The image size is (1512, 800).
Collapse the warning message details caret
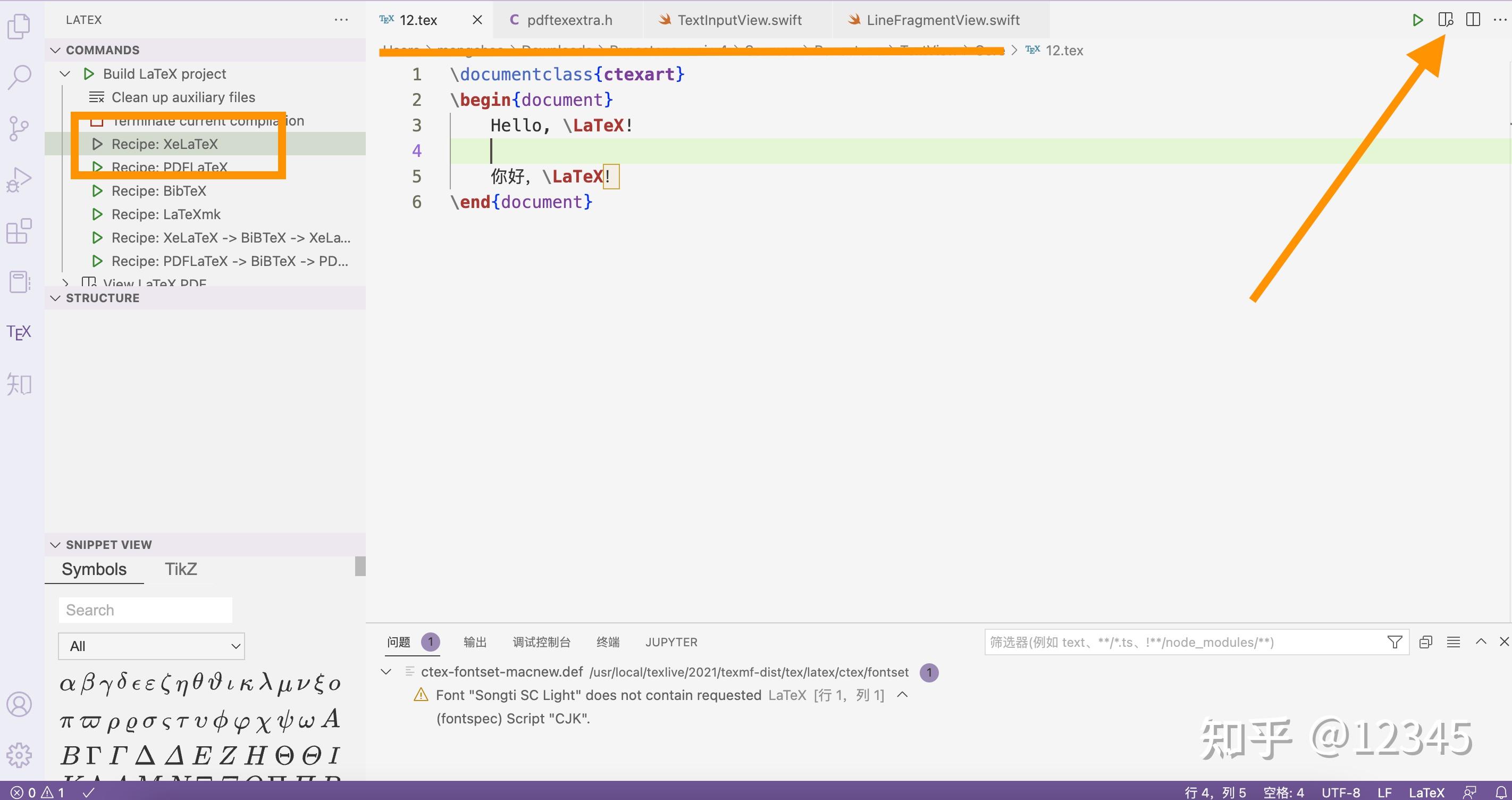(x=903, y=695)
